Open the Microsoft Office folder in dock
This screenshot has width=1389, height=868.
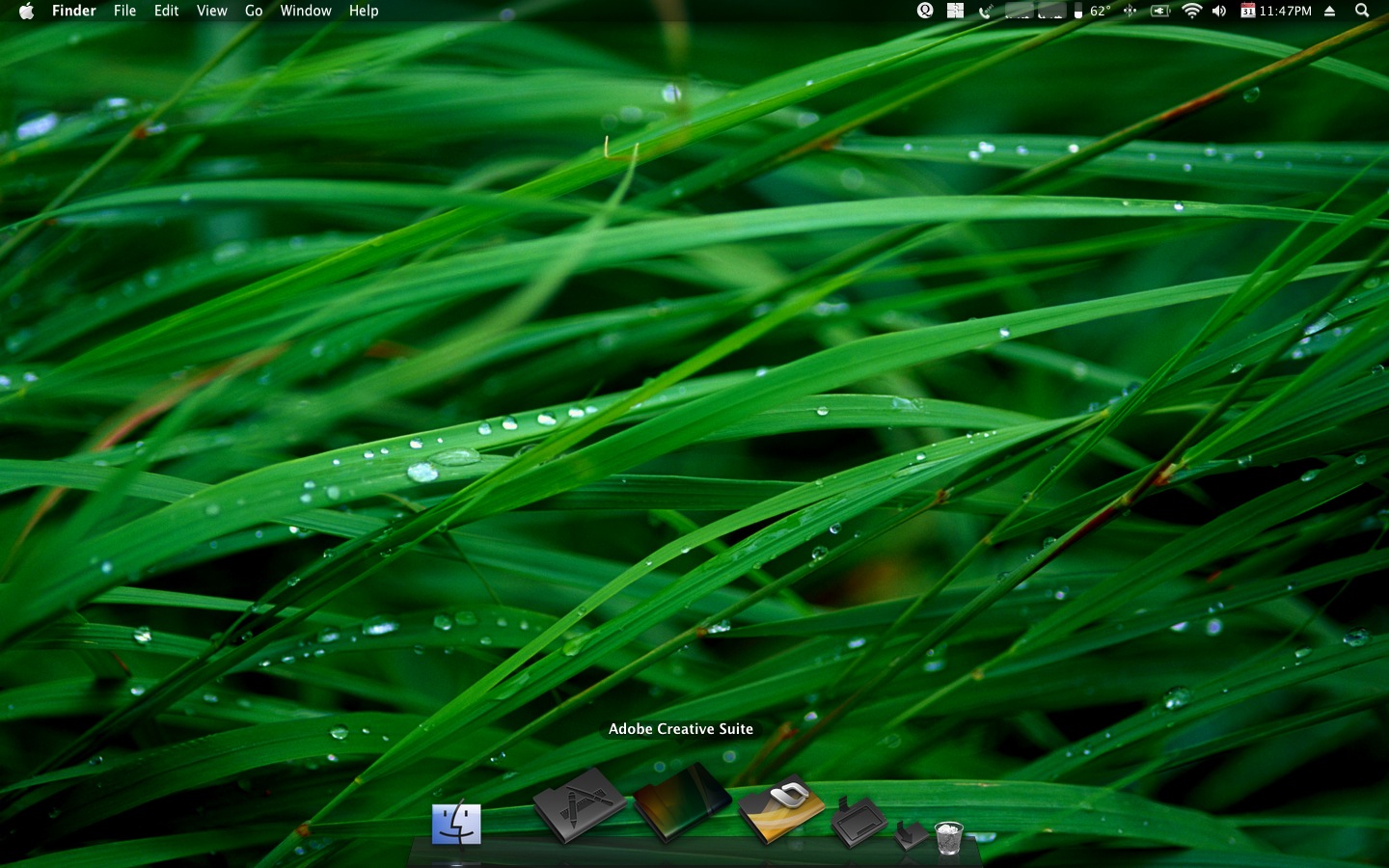point(781,809)
